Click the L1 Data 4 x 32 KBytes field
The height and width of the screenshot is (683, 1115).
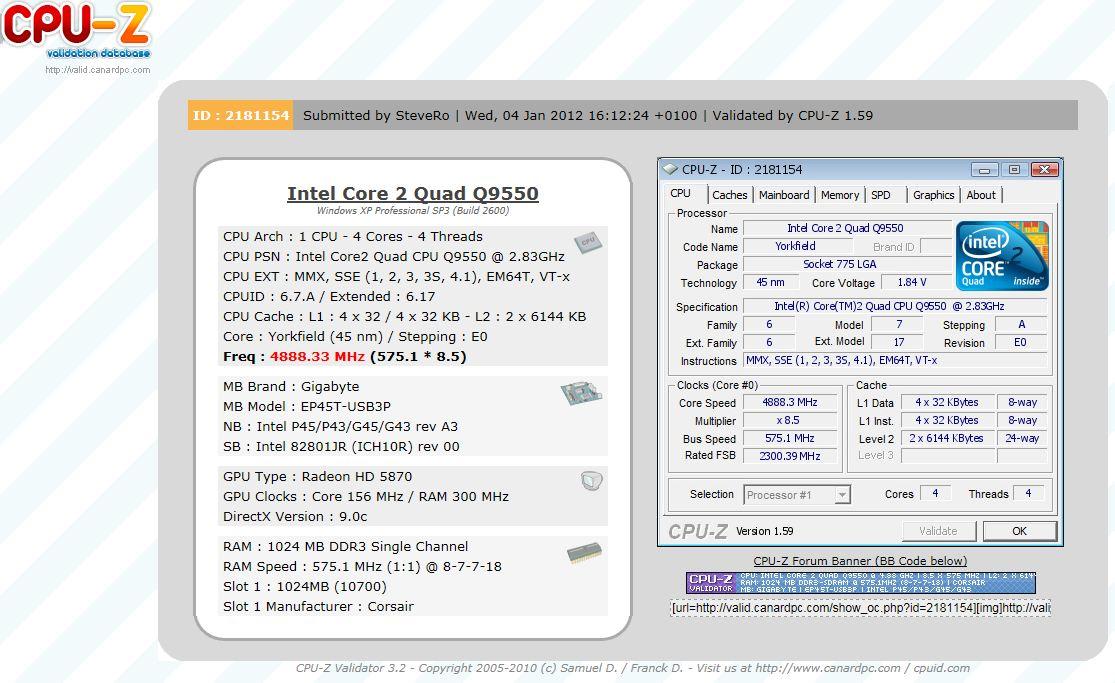[x=946, y=402]
